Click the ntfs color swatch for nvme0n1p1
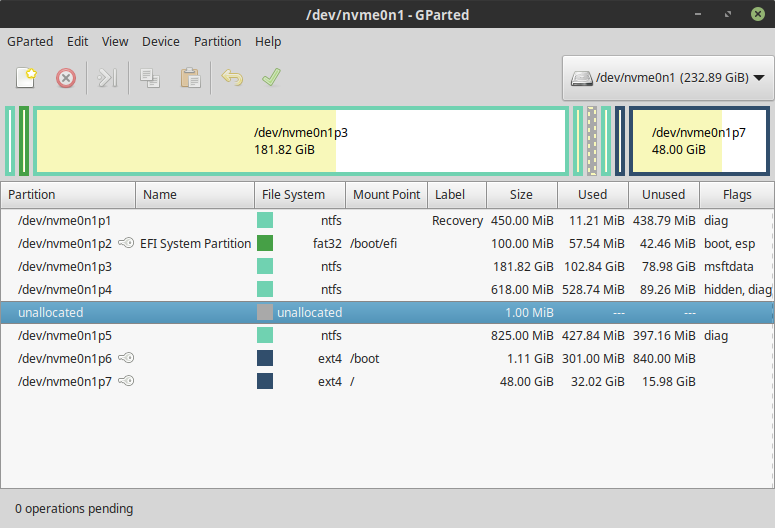This screenshot has height=528, width=775. [x=265, y=220]
